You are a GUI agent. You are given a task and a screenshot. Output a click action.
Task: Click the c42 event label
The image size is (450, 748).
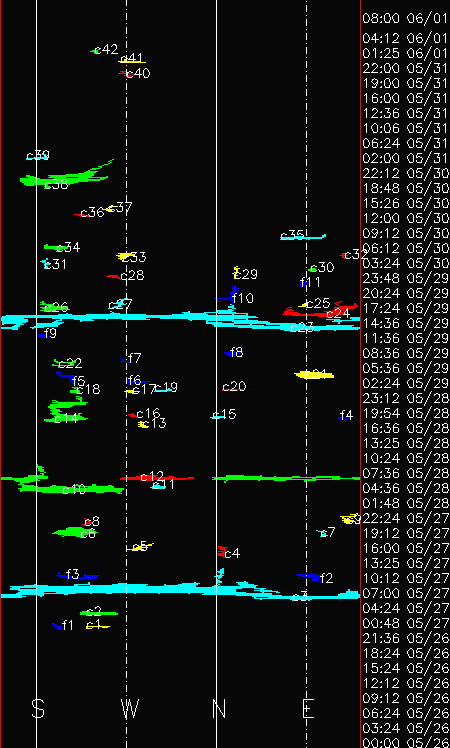(106, 49)
